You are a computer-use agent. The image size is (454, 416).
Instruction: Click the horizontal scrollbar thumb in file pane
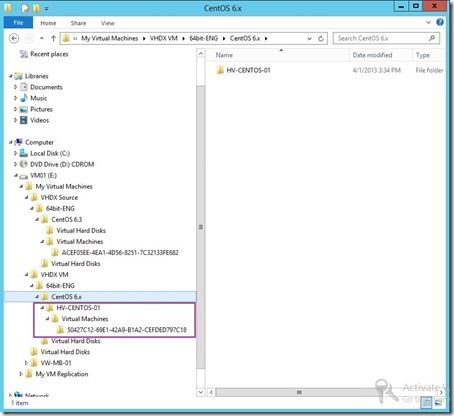[299, 392]
